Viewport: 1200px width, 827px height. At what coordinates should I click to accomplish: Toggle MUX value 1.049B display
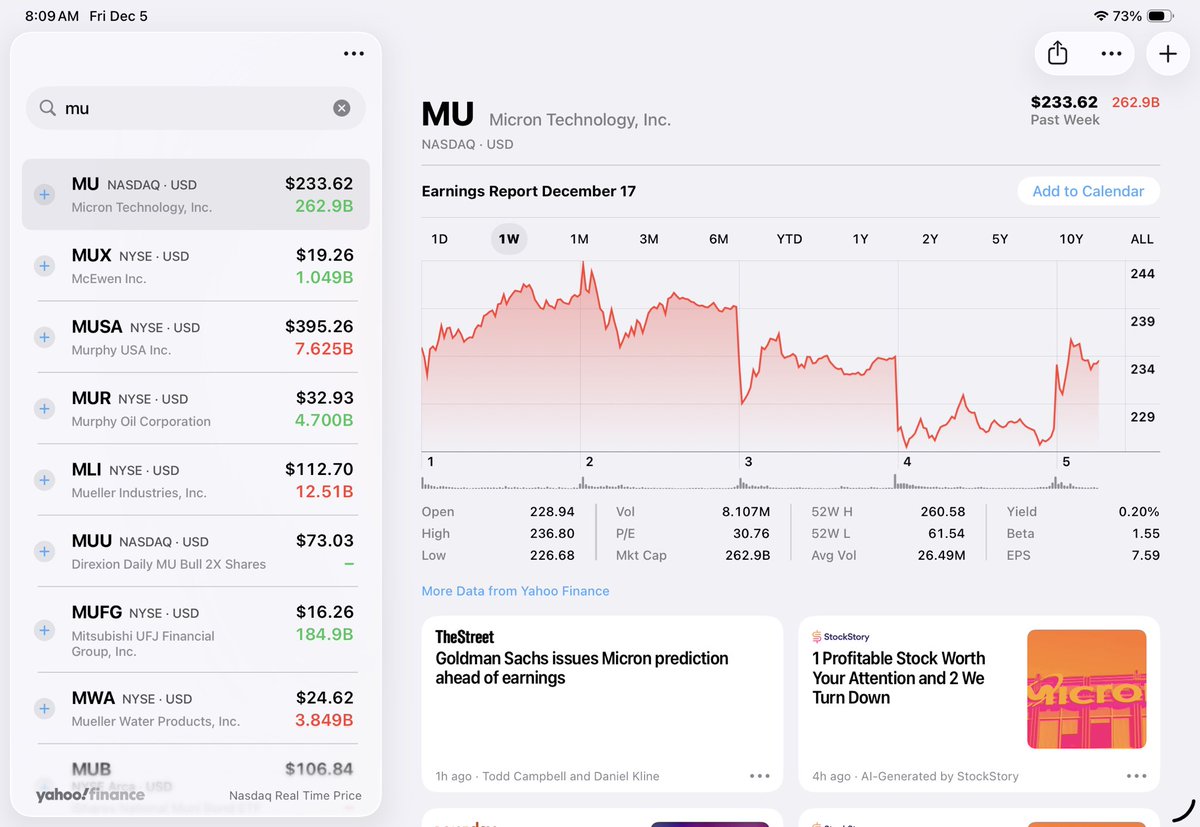[324, 277]
